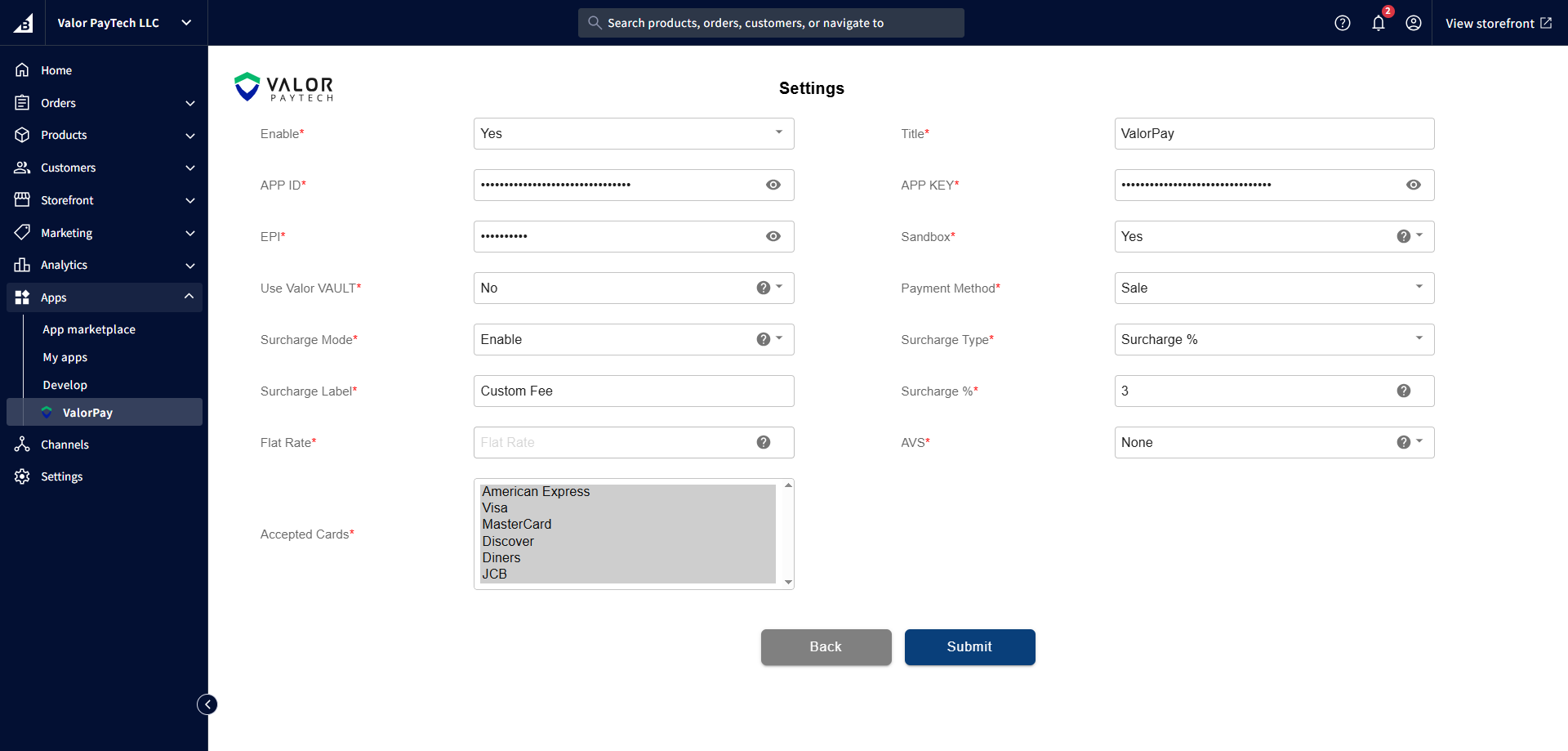Click the Settings gear icon in sidebar
Screen dimensions: 1568x751
pyautogui.click(x=22, y=476)
